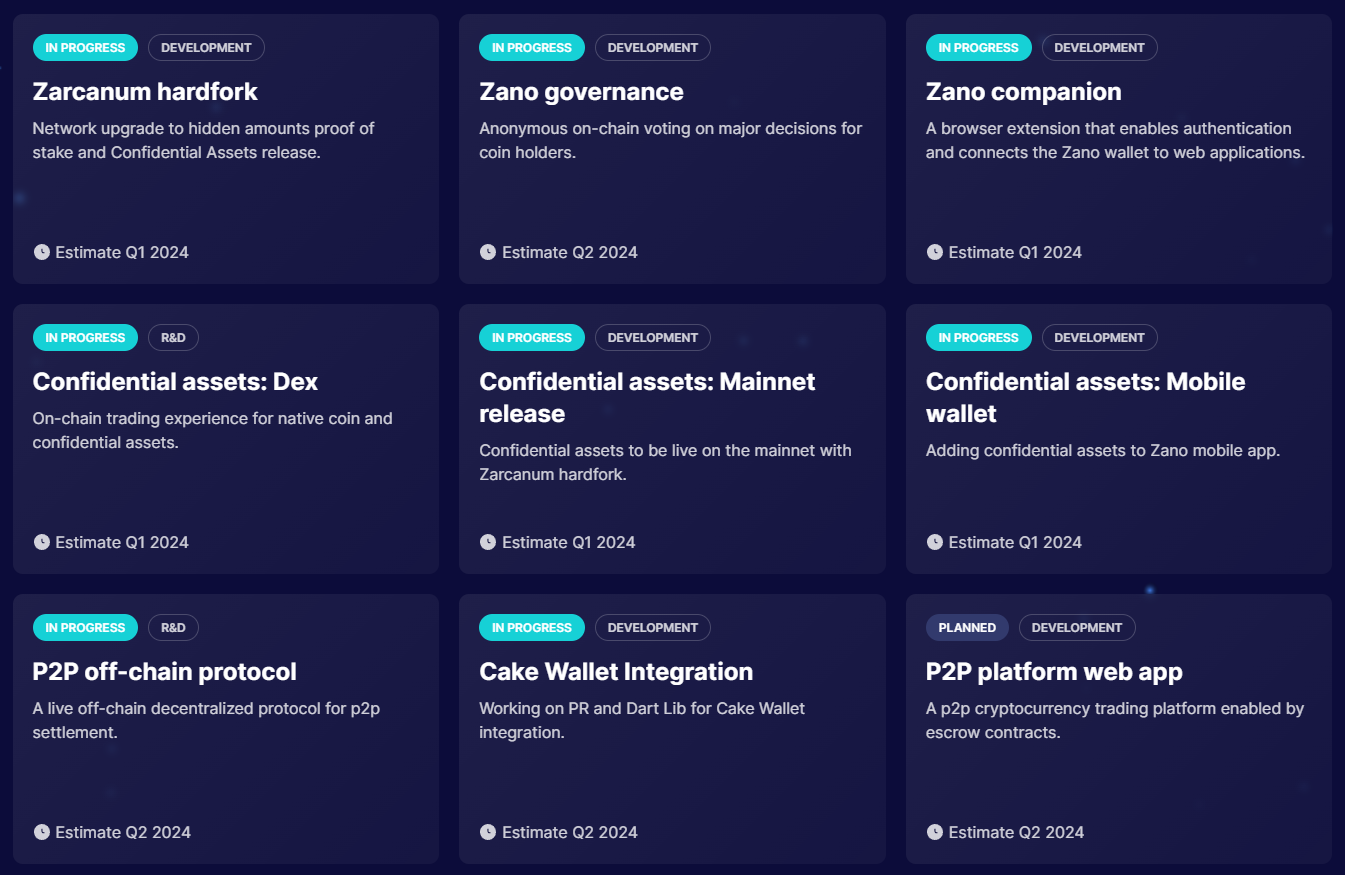The width and height of the screenshot is (1345, 875).
Task: Select the DEVELOPMENT label on P2P platform web app
Action: point(1077,627)
